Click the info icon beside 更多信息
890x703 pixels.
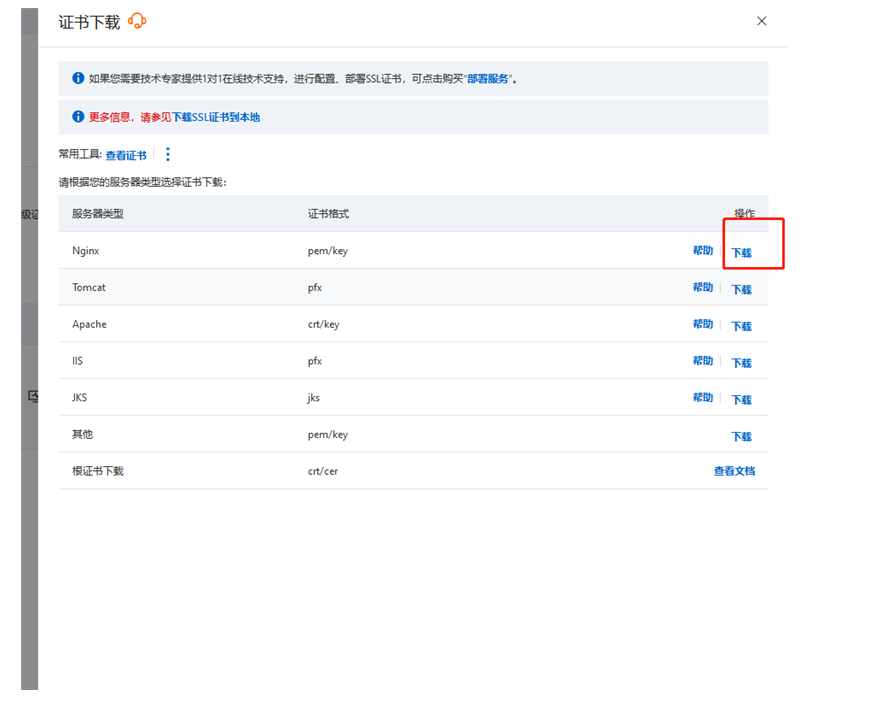coord(78,117)
